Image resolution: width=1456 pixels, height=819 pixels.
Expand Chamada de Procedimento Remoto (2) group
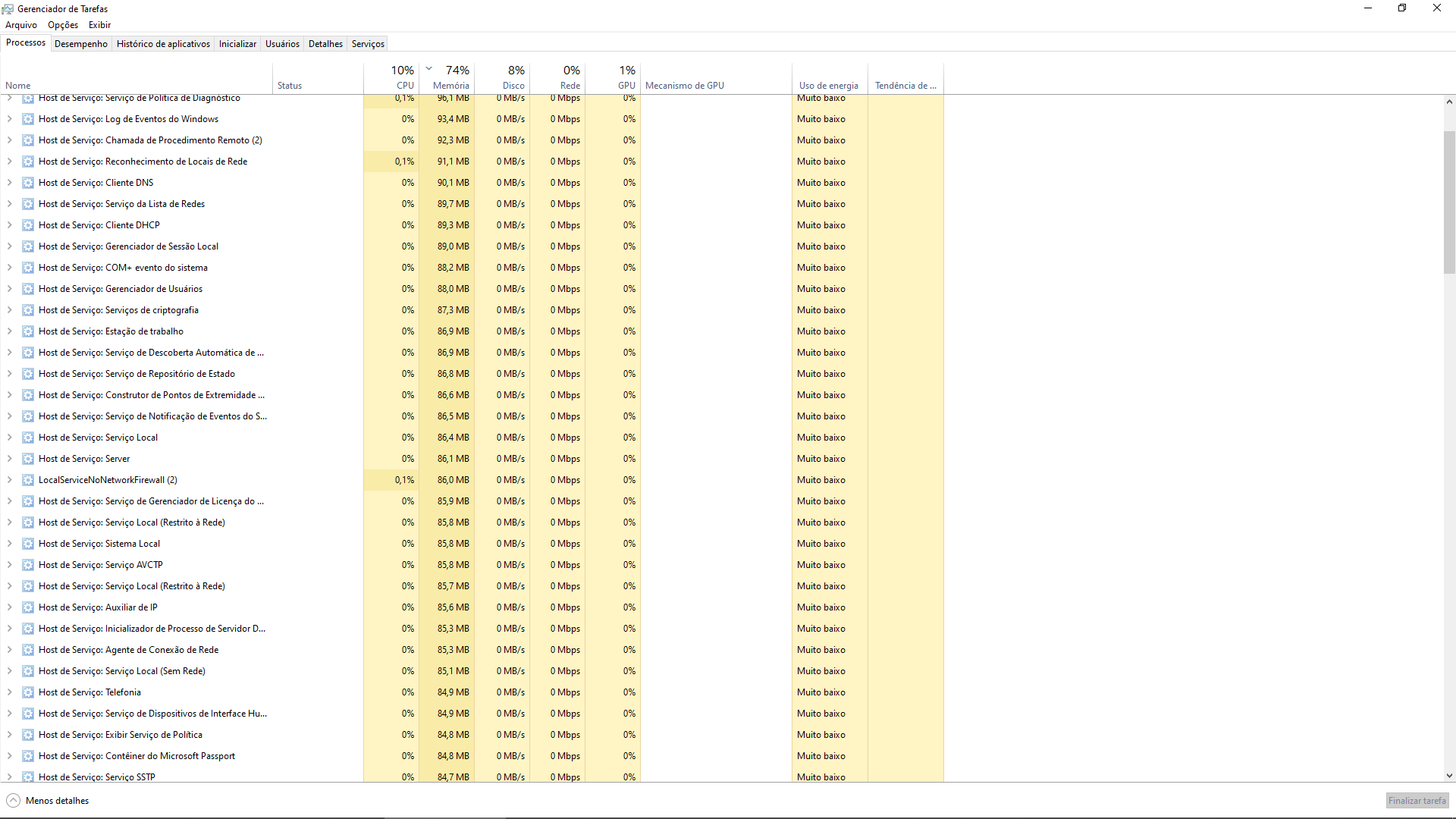coord(10,140)
